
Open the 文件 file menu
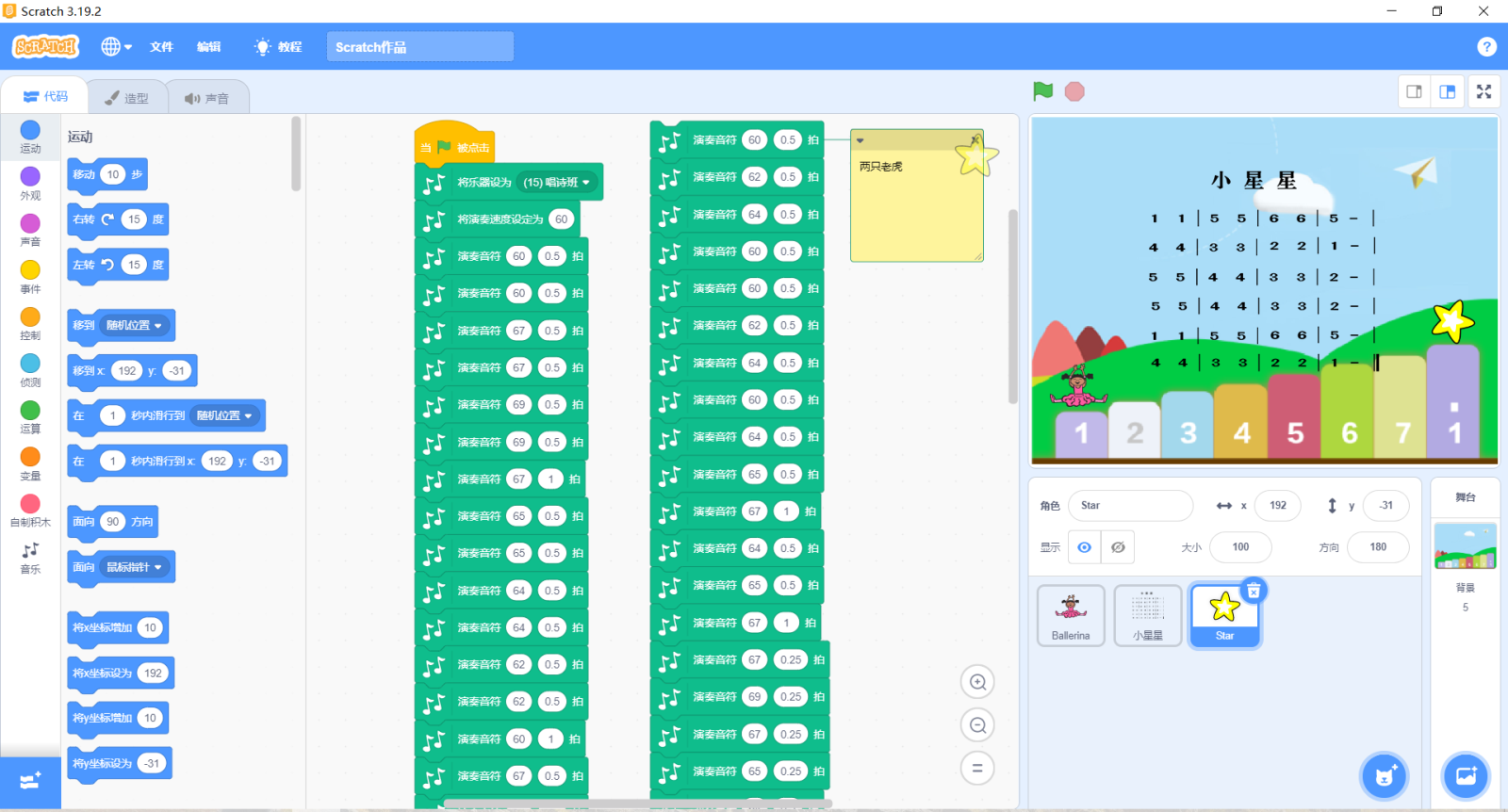[x=161, y=46]
